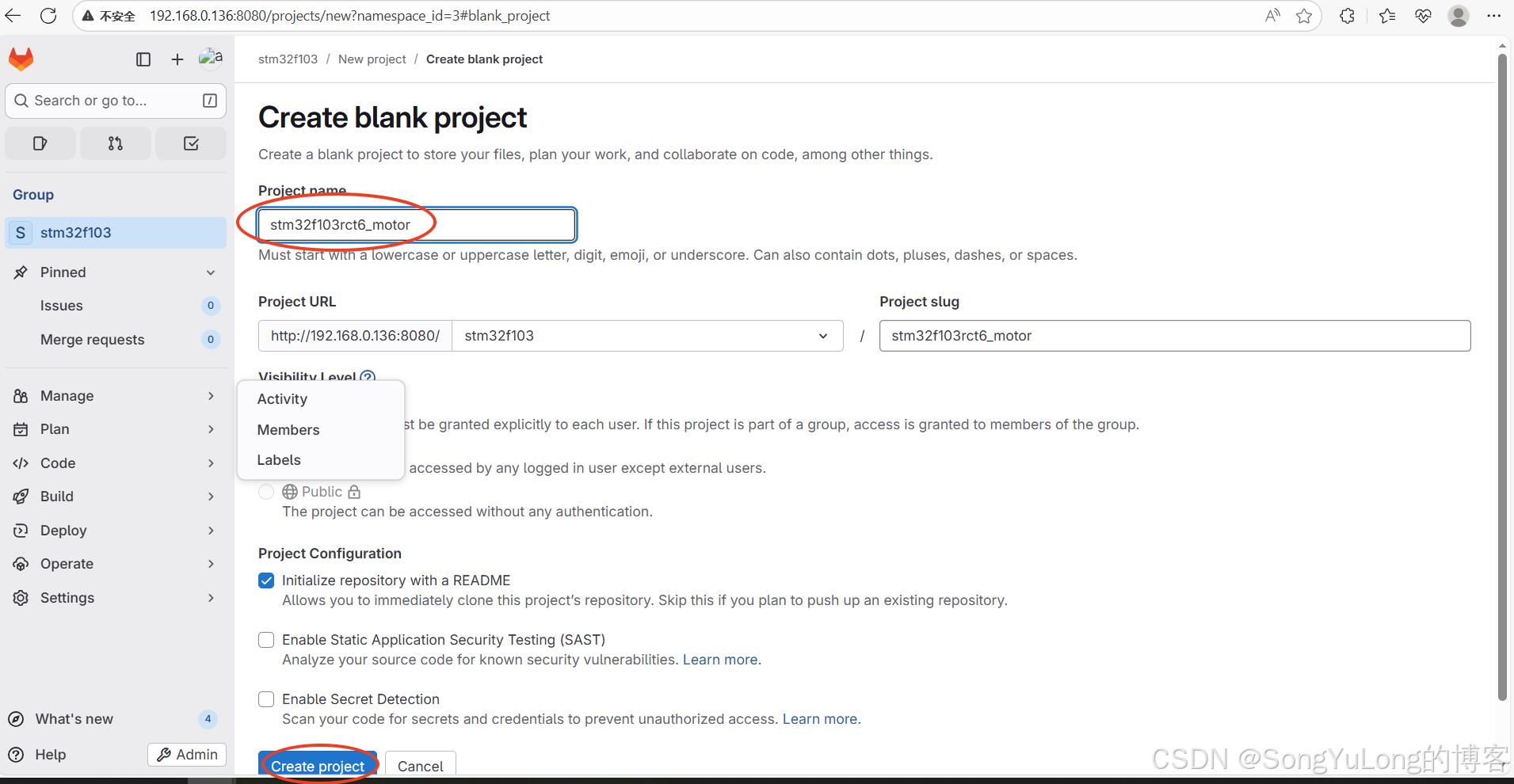This screenshot has width=1514, height=784.
Task: Go to New project breadcrumb link
Action: (372, 59)
